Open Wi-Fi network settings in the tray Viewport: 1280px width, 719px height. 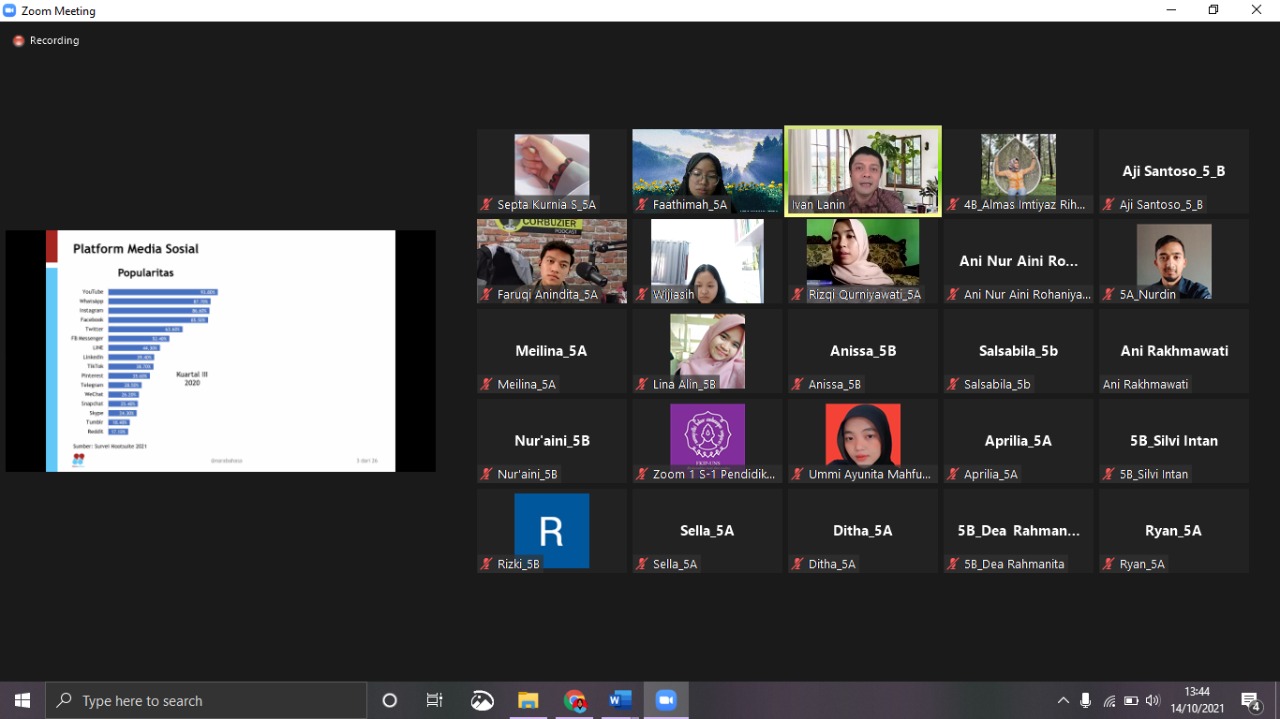[1109, 701]
